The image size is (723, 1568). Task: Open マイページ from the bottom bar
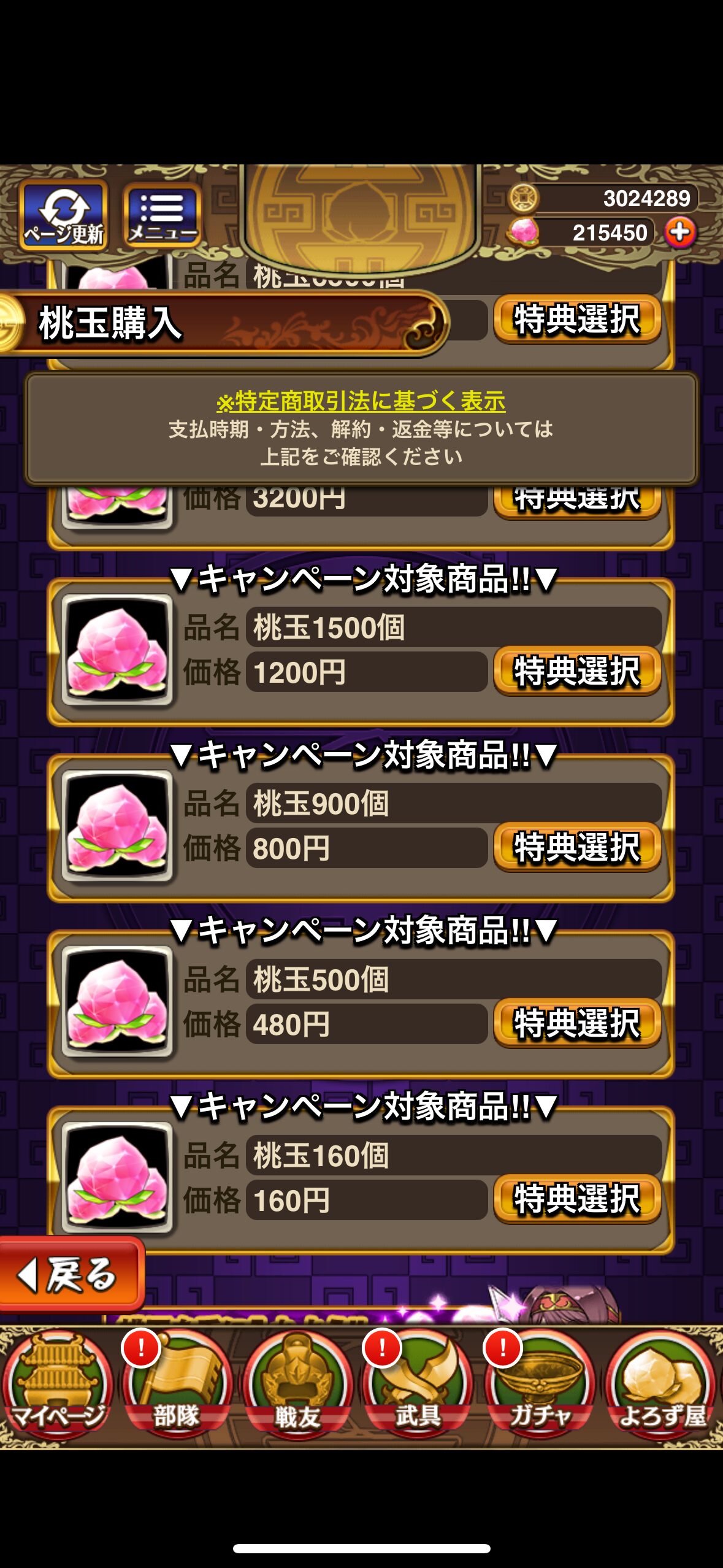point(58,1385)
